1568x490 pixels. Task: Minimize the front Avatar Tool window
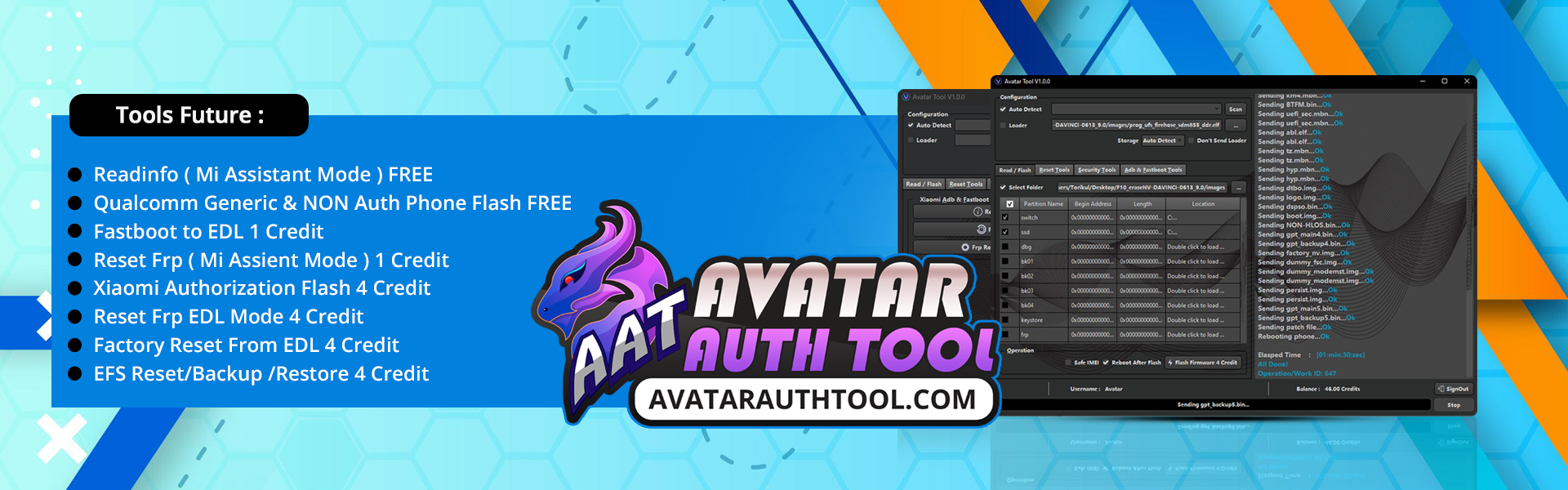[1423, 82]
